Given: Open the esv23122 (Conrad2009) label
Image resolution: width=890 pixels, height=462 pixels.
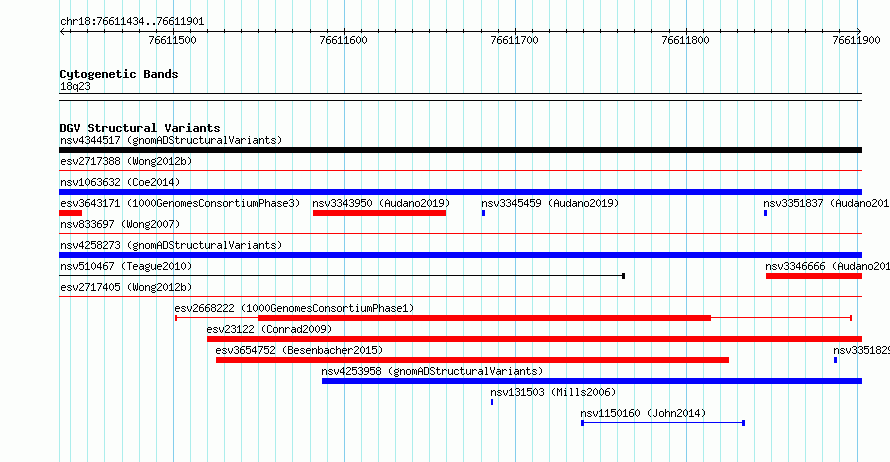Looking at the screenshot, I should click(269, 329).
